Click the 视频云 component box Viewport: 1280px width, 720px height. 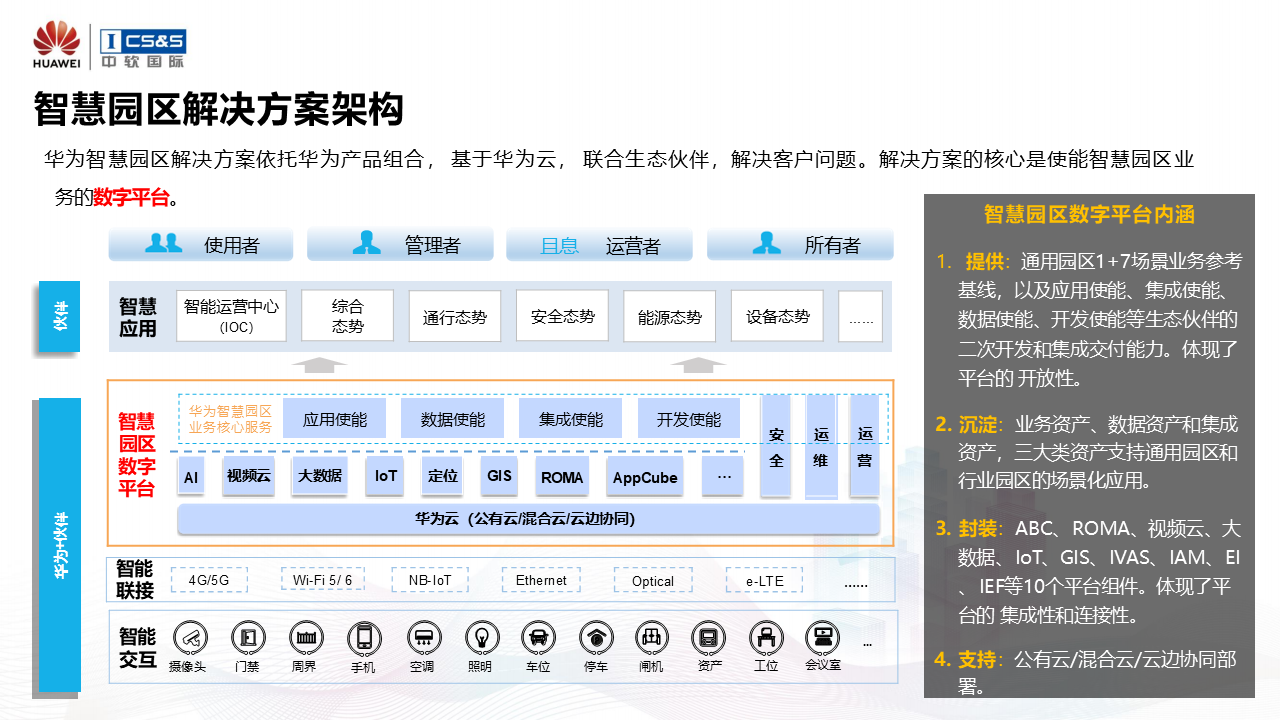[x=248, y=476]
